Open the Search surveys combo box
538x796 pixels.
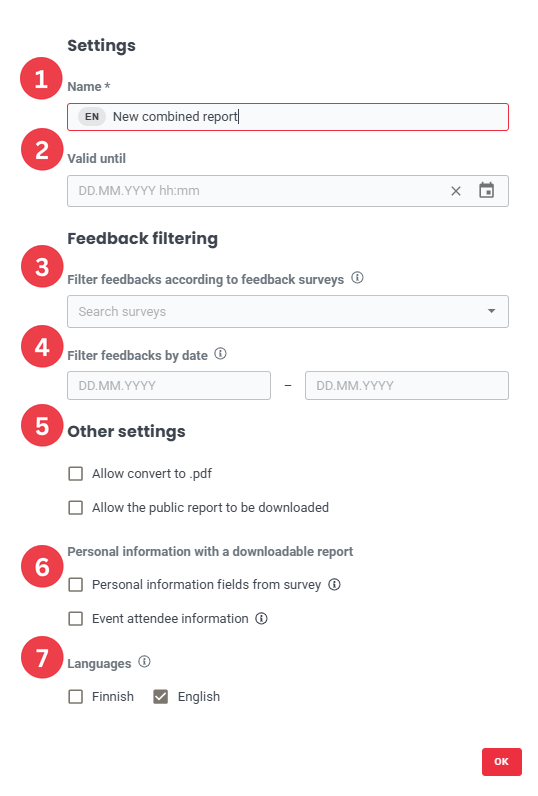pos(288,311)
